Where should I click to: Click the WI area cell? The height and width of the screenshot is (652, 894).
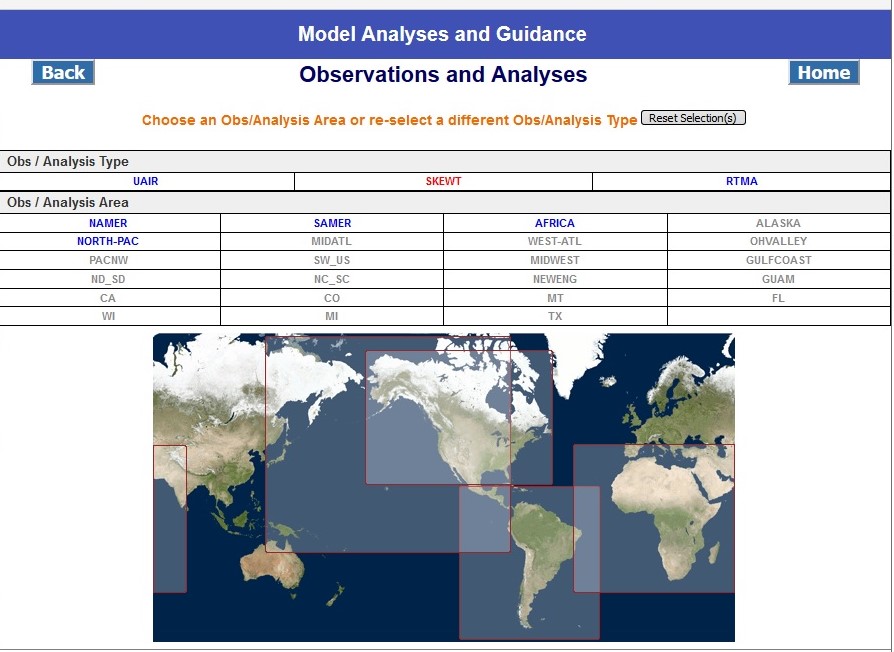pyautogui.click(x=108, y=316)
